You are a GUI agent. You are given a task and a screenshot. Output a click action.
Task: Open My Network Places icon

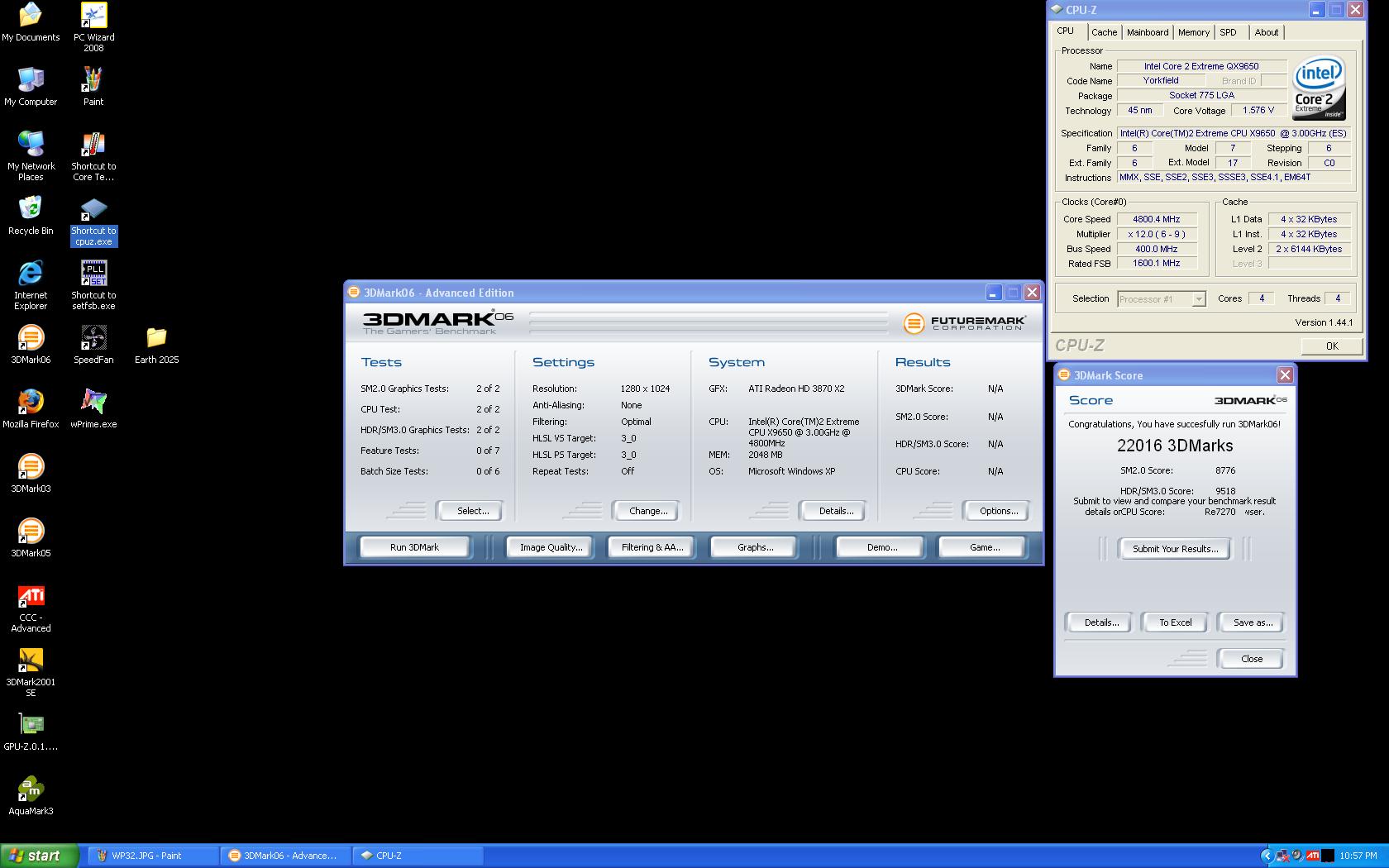[x=31, y=156]
